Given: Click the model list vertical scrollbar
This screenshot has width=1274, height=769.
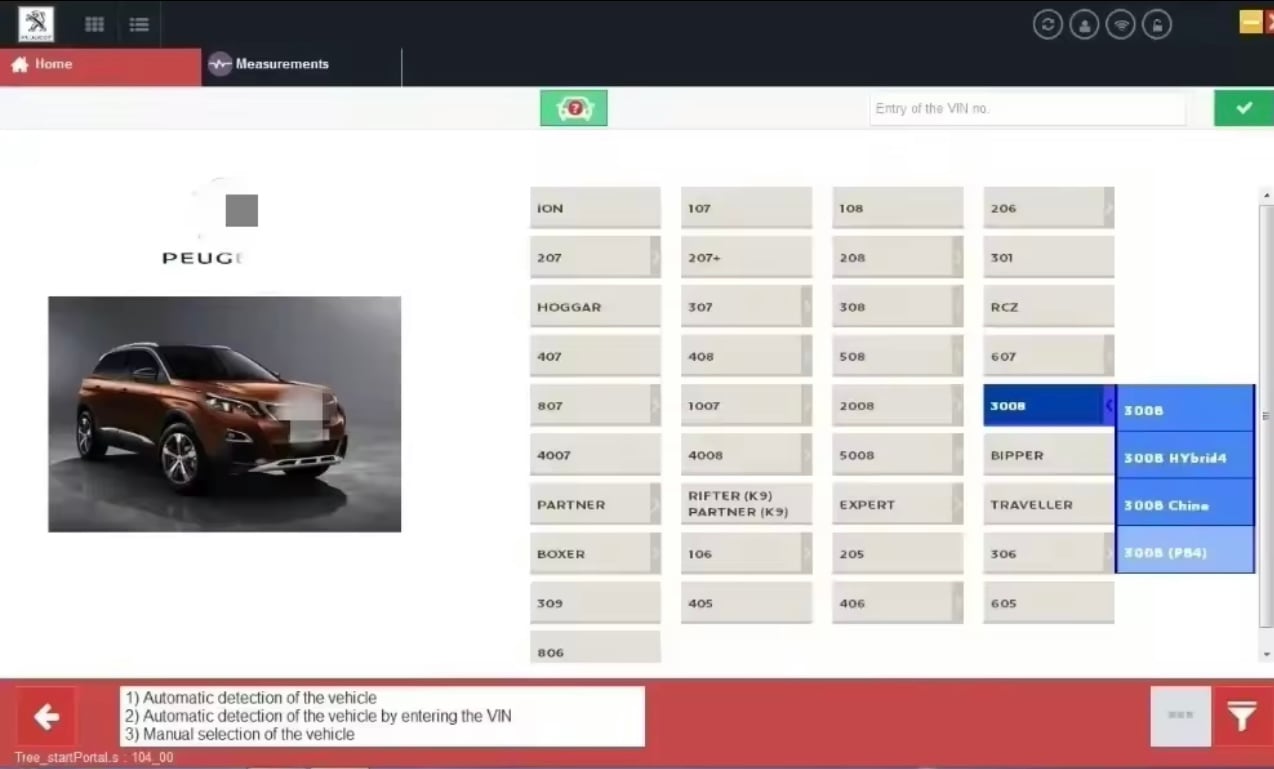Looking at the screenshot, I should (x=1267, y=415).
